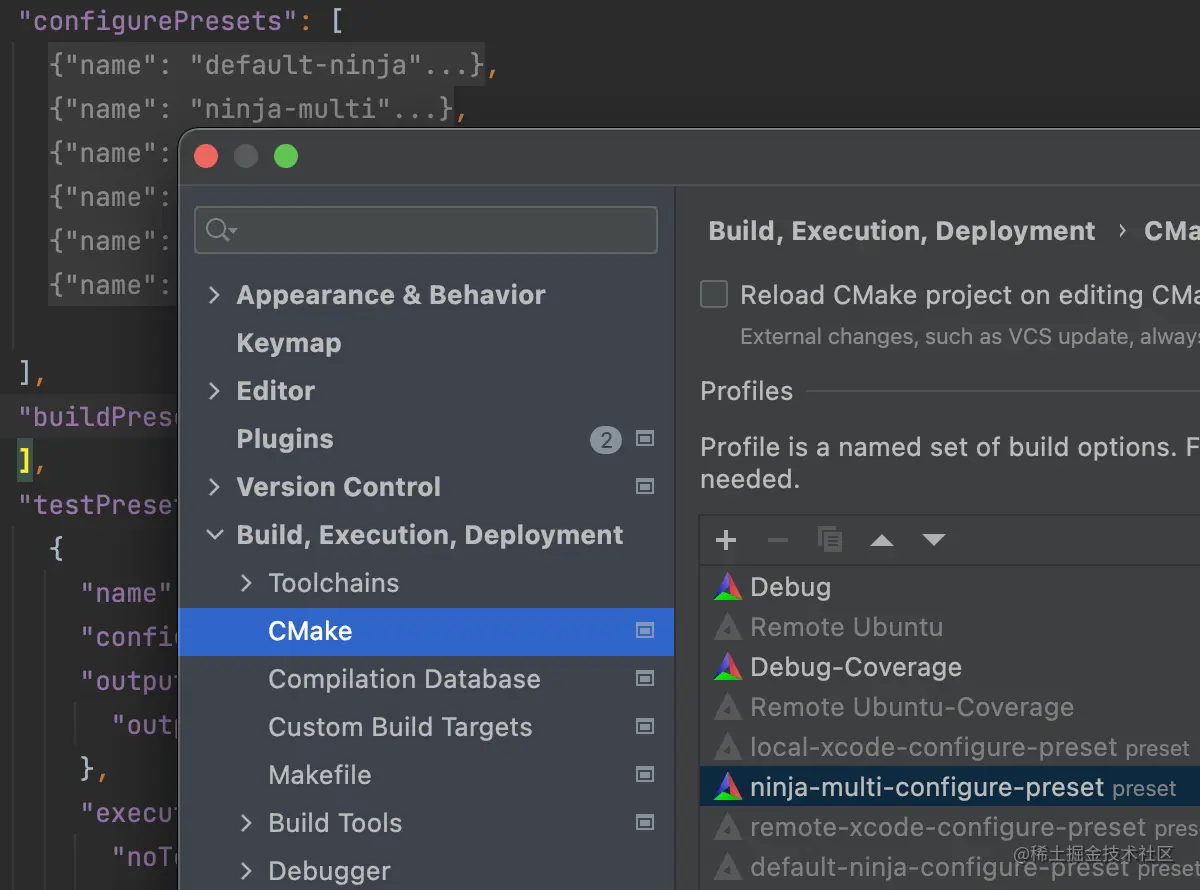Screen dimensions: 1200x890
Task: Select the Remote Ubuntu profile row
Action: (950, 627)
